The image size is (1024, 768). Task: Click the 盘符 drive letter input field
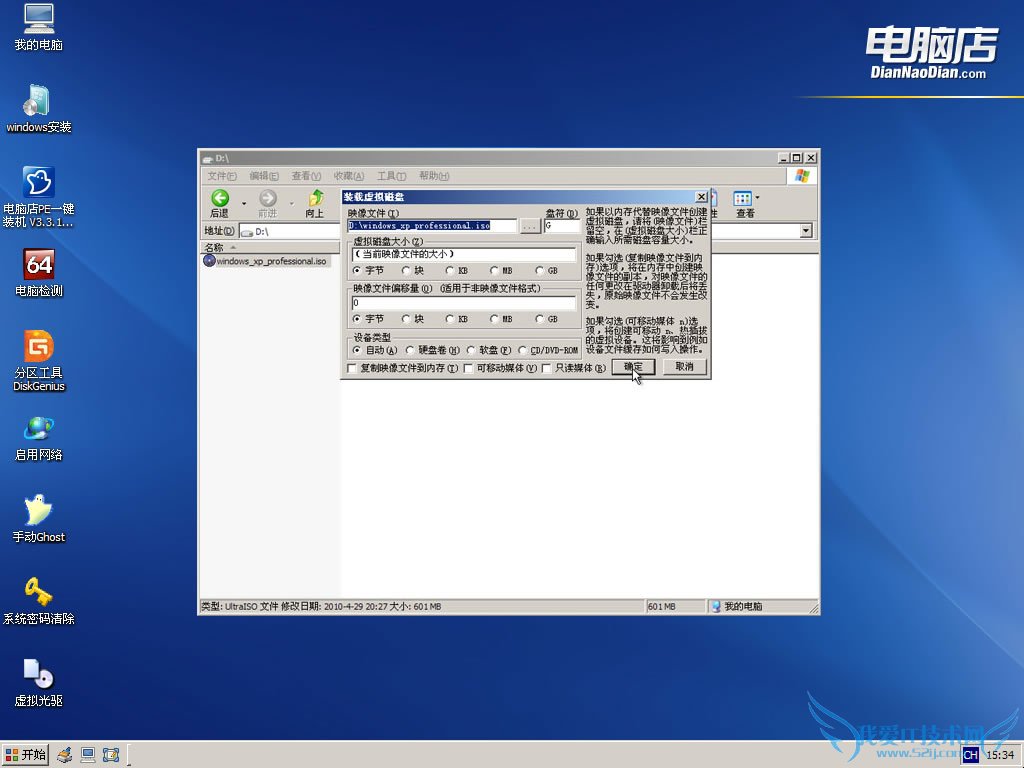point(560,226)
